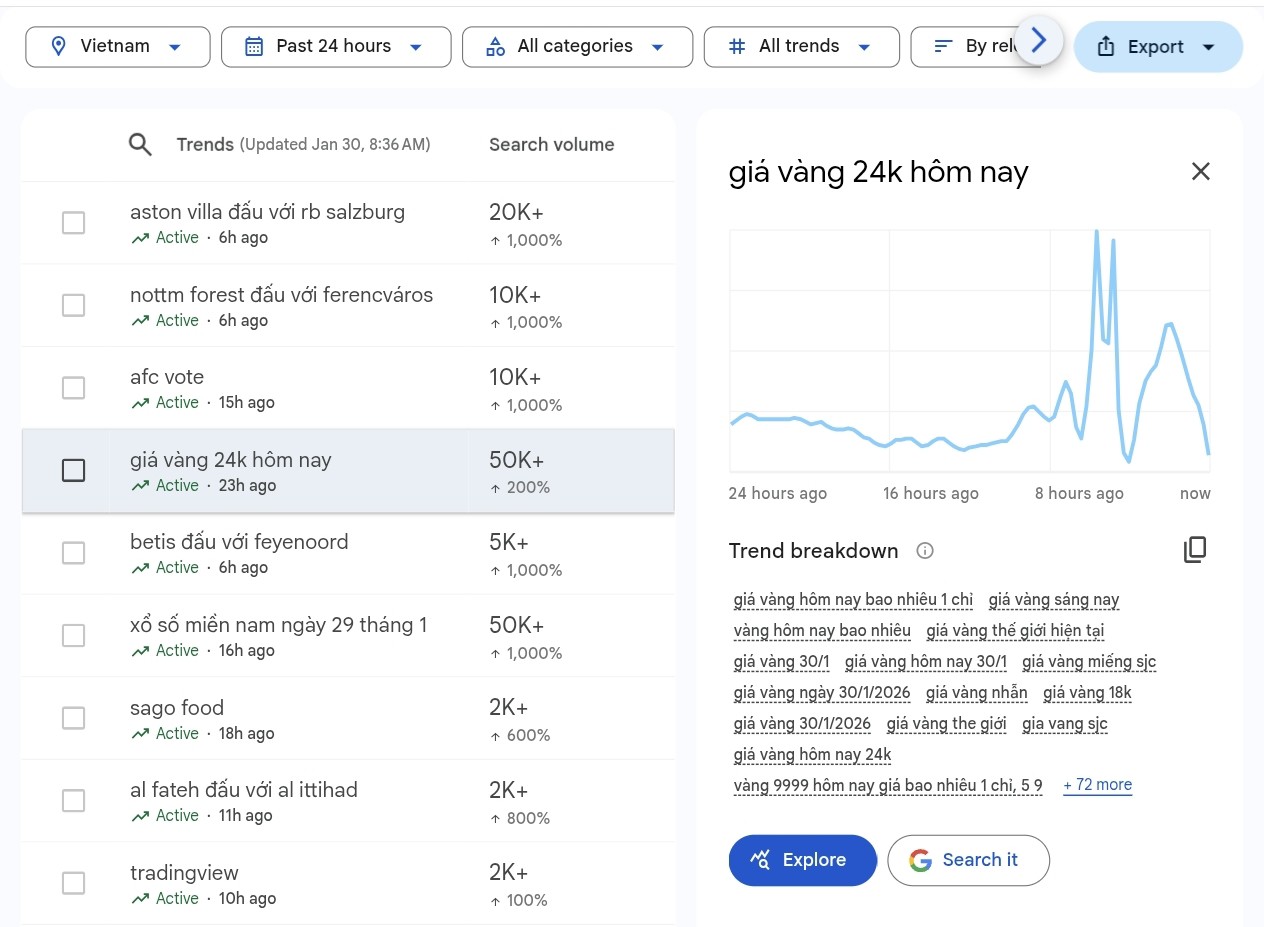Click the giá vàng sáng nay breakdown link
The width and height of the screenshot is (1264, 927).
pos(1053,599)
